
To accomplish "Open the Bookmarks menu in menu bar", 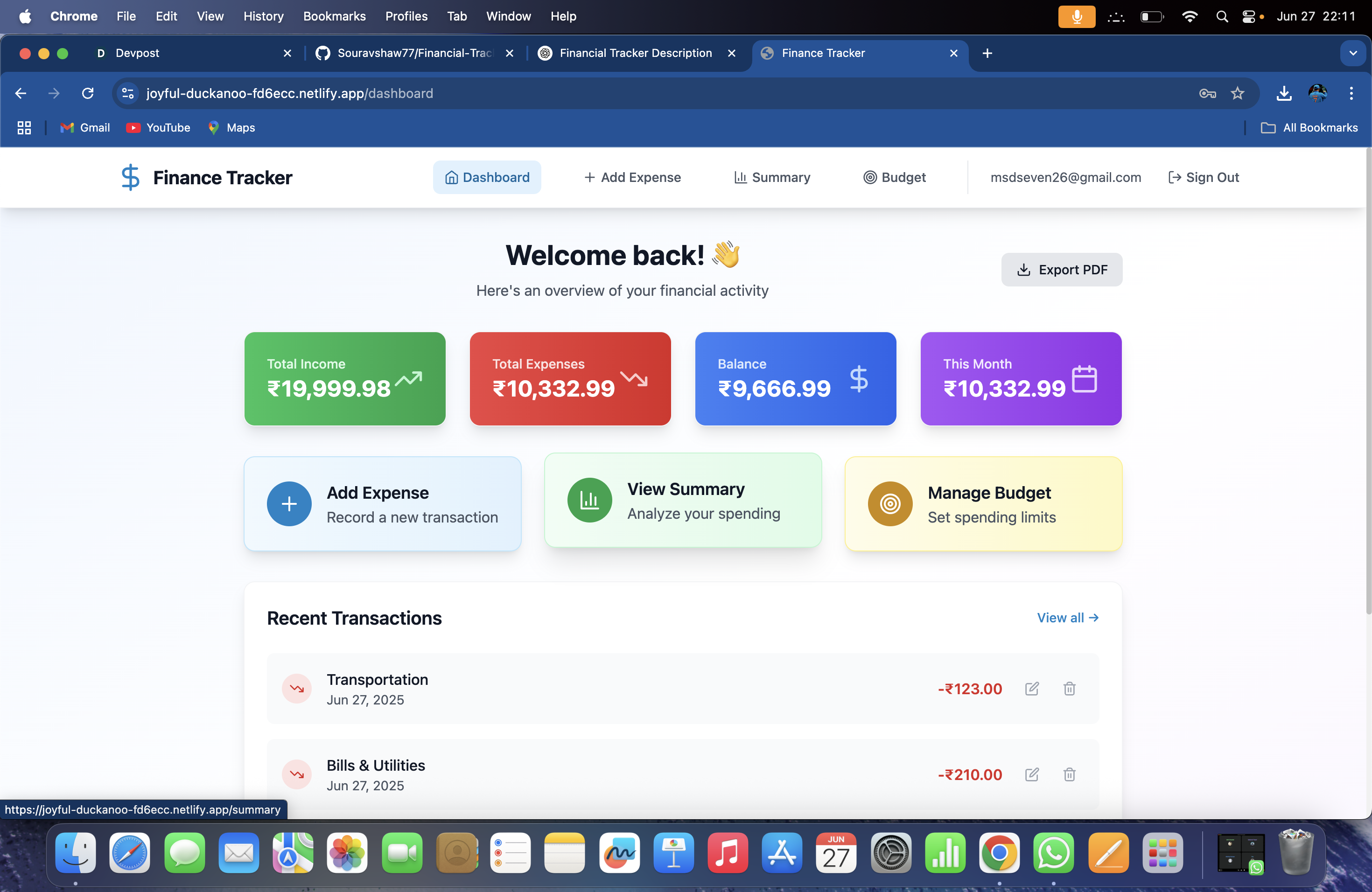I will [x=334, y=16].
